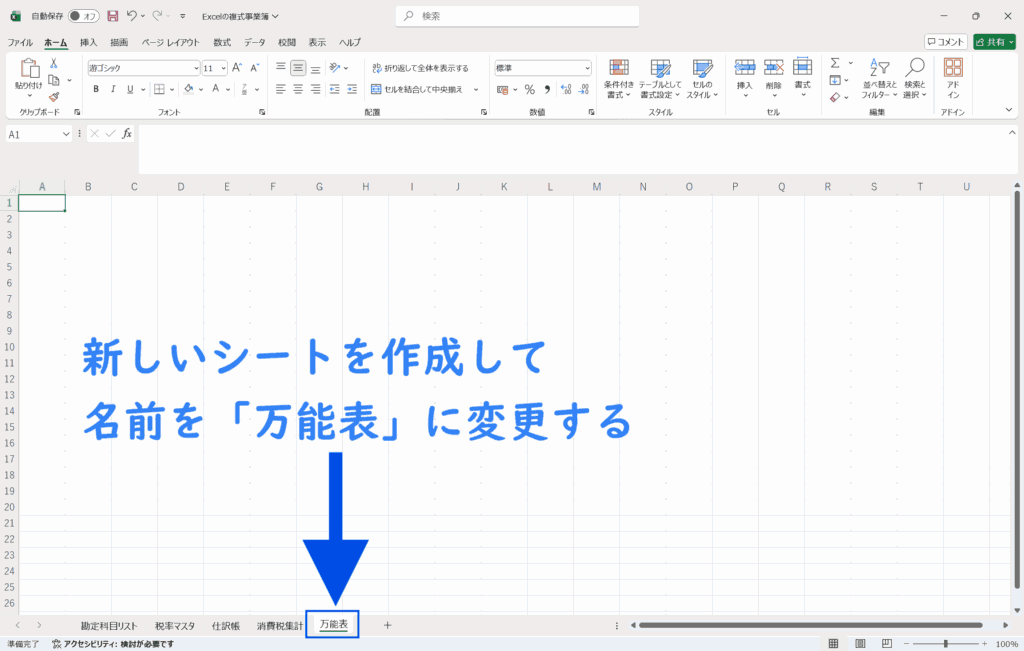Click the zoom slider in status bar

point(946,644)
